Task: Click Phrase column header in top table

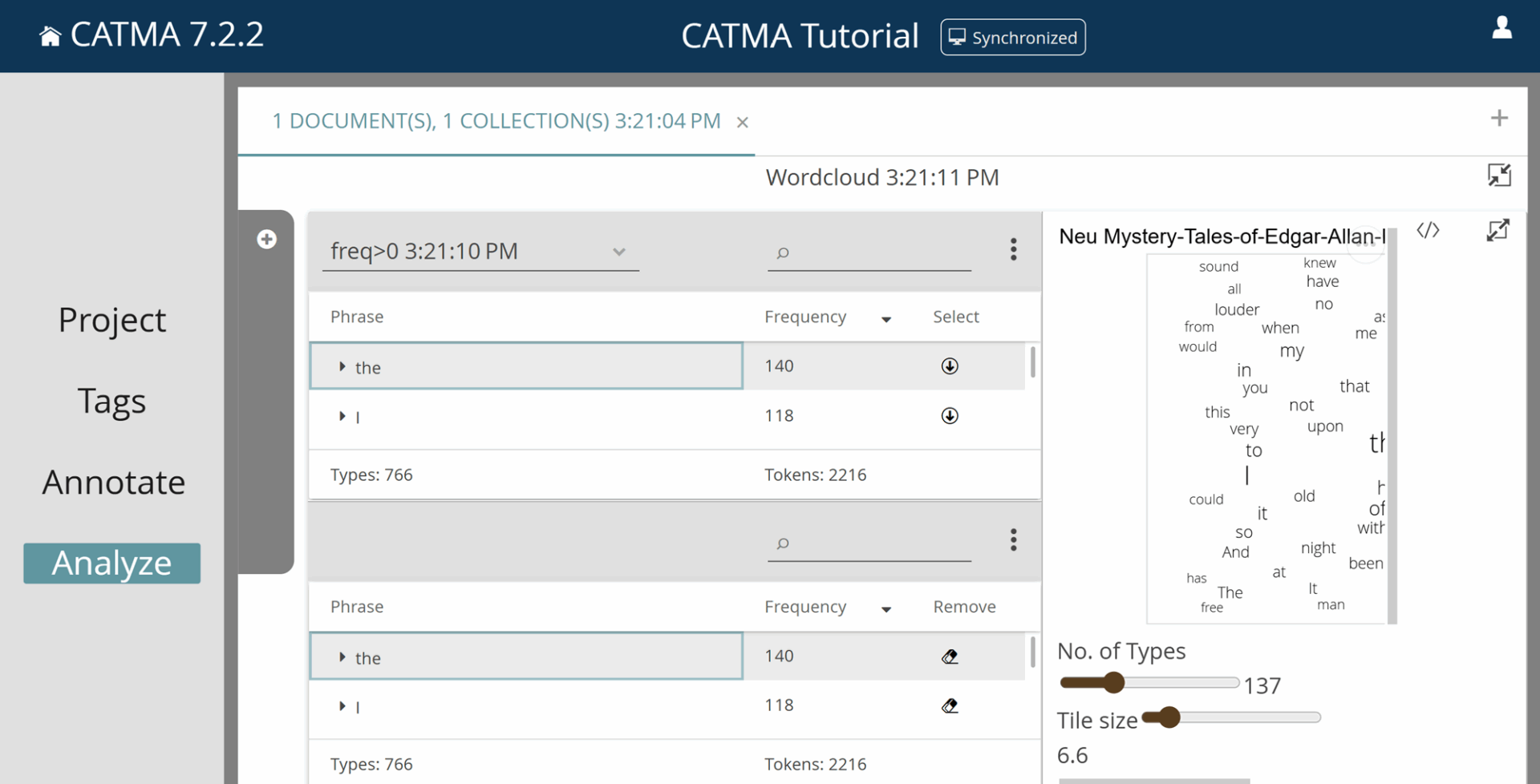Action: (357, 317)
